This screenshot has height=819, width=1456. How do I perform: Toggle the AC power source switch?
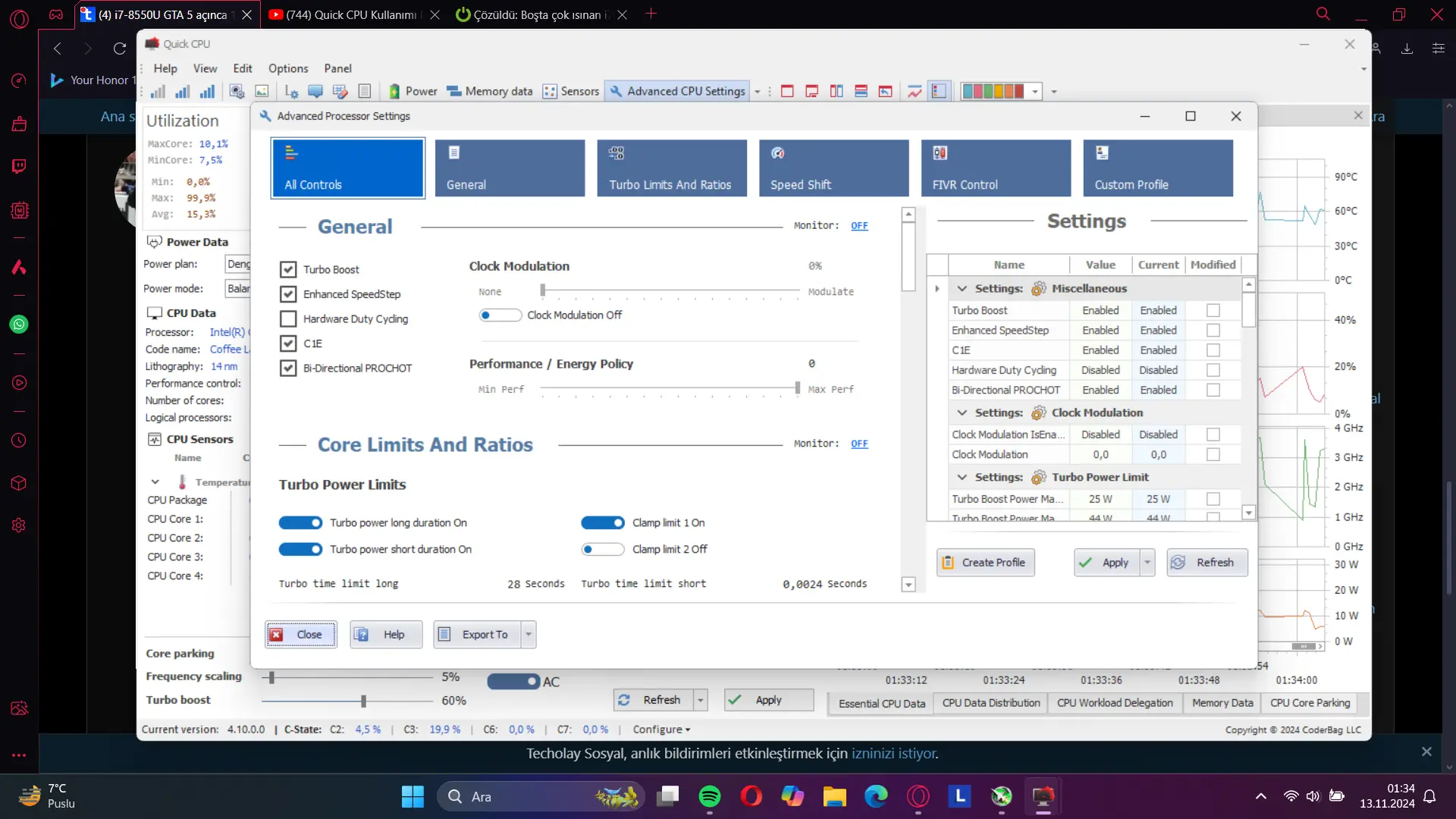point(513,682)
